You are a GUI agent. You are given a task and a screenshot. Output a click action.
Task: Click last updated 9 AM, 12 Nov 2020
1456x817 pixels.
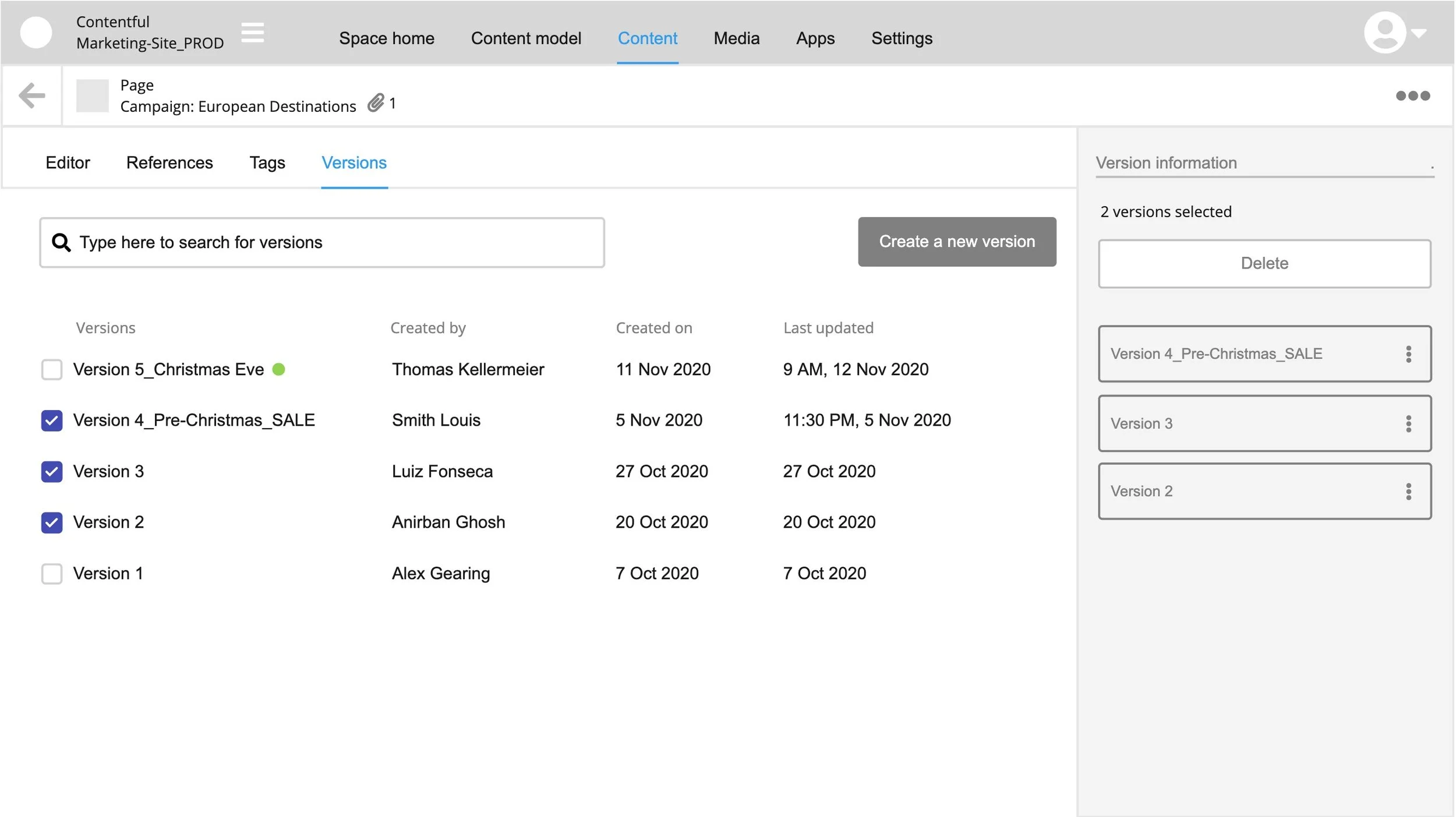pyautogui.click(x=856, y=369)
